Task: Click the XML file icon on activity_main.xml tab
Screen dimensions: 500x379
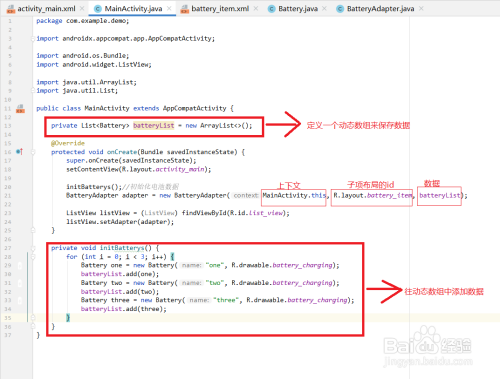Action: point(11,9)
